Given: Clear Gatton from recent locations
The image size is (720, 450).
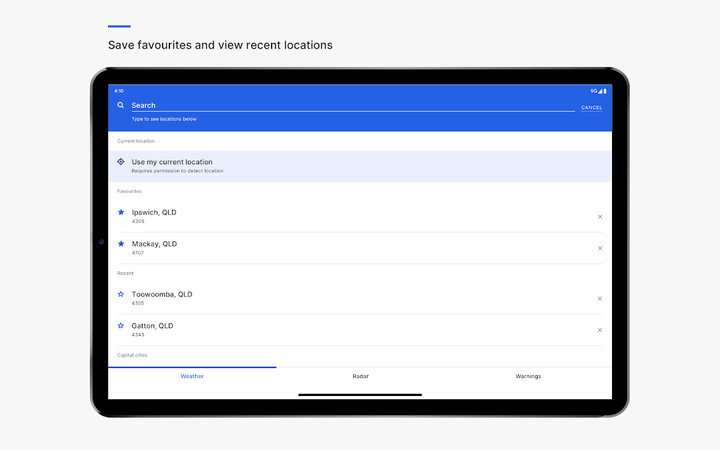Looking at the screenshot, I should [600, 330].
